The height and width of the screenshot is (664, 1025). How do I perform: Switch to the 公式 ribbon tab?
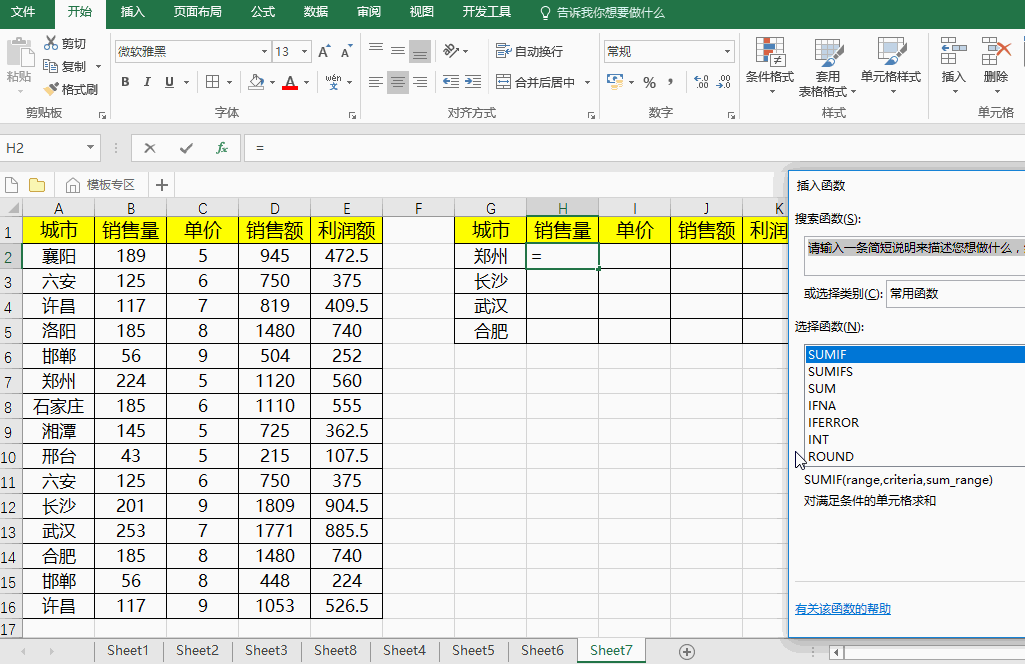(263, 12)
